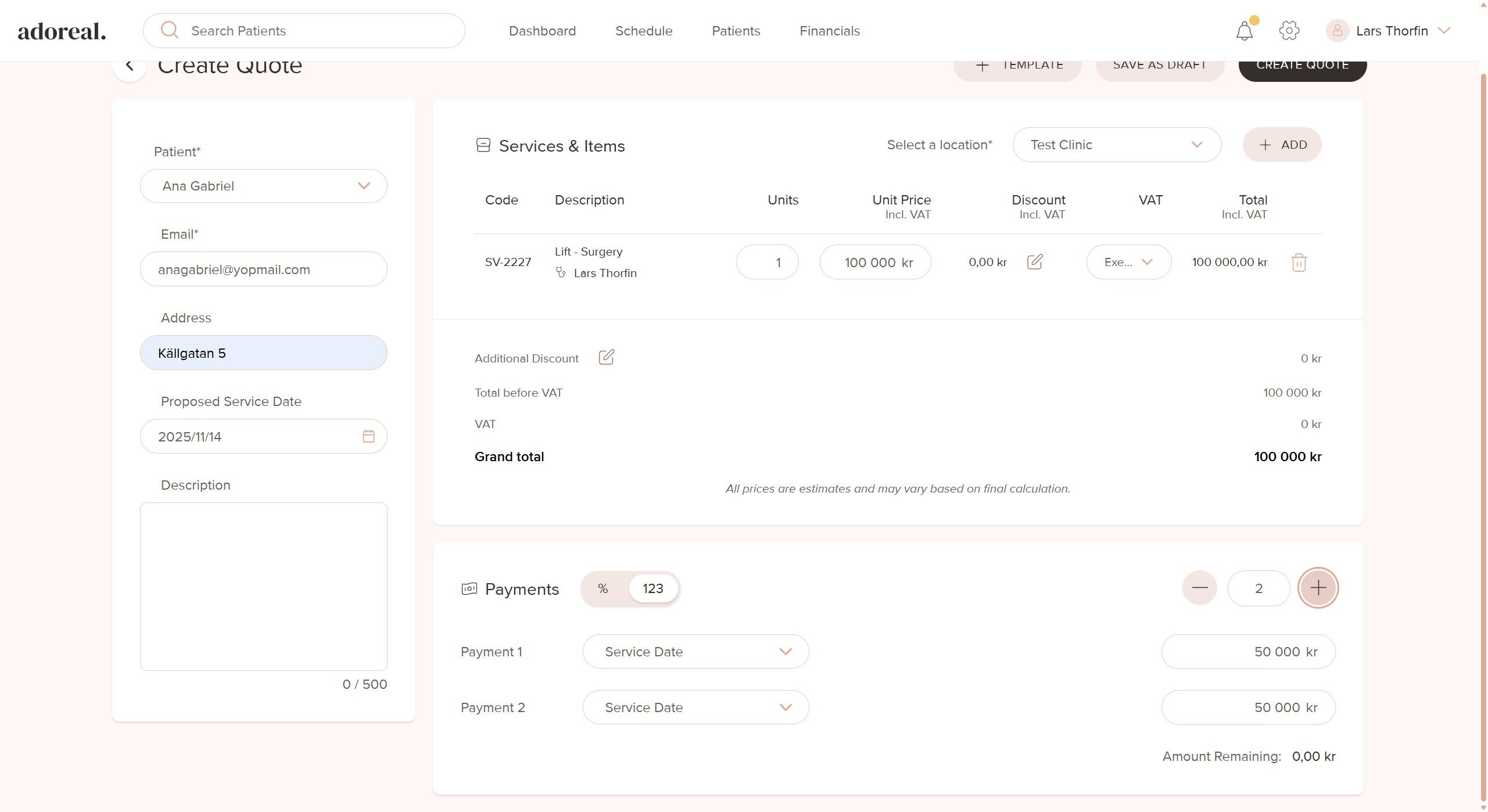
Task: Open Payment 2 Service Date dropdown
Action: 695,707
